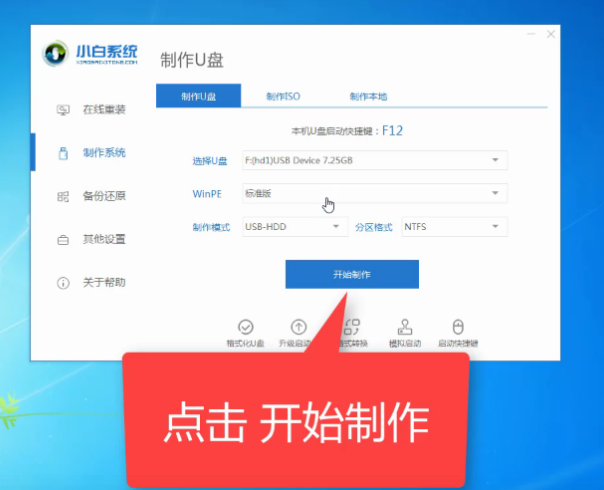Switch to the 制作U盘 tab
This screenshot has width=604, height=490.
pyautogui.click(x=198, y=97)
